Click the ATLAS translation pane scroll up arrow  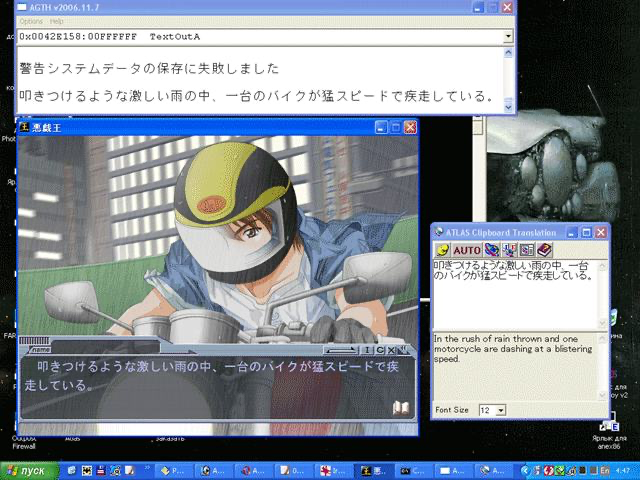pyautogui.click(x=603, y=339)
